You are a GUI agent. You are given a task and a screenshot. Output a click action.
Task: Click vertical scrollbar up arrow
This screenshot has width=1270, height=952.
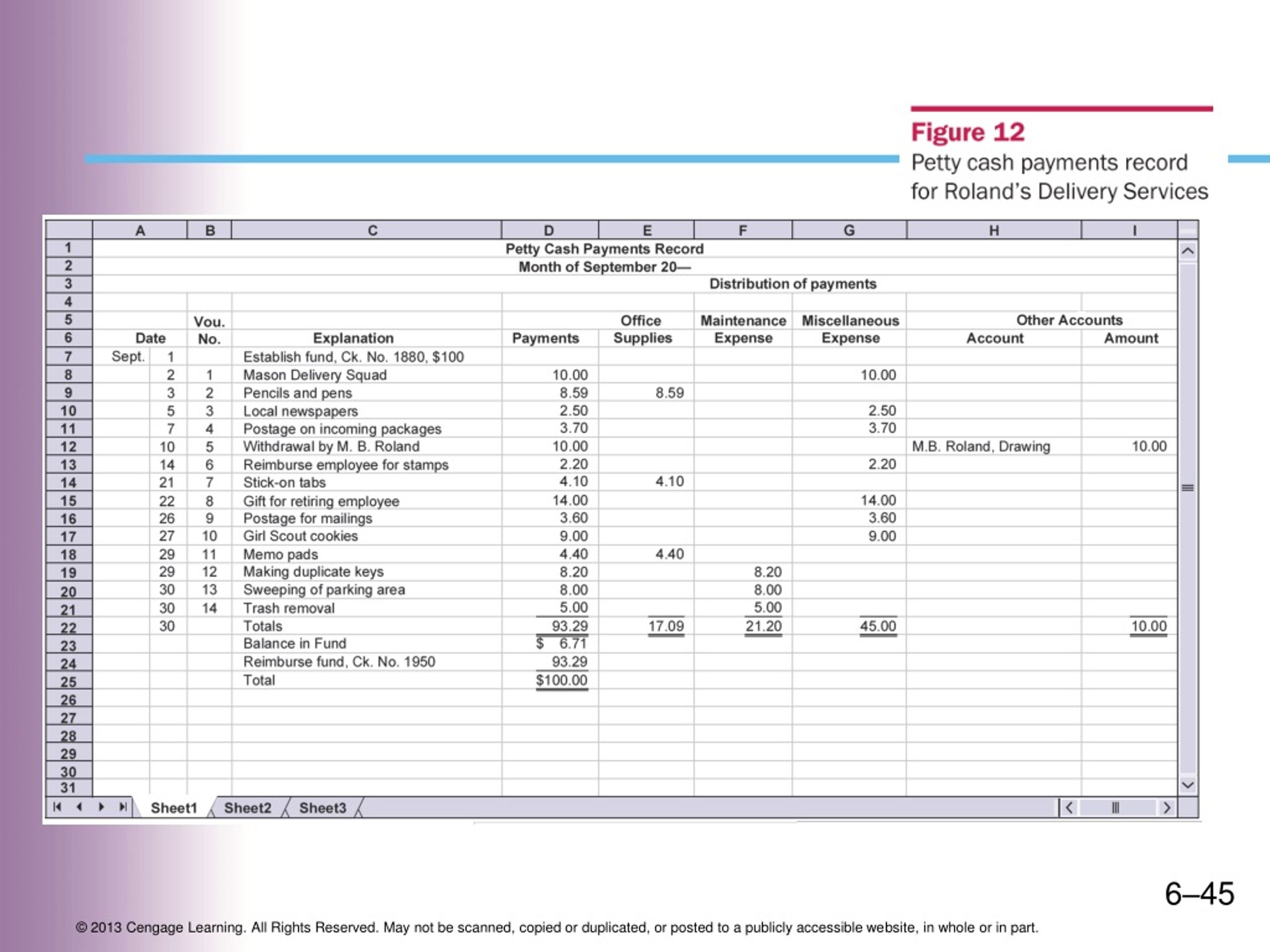click(x=1188, y=251)
